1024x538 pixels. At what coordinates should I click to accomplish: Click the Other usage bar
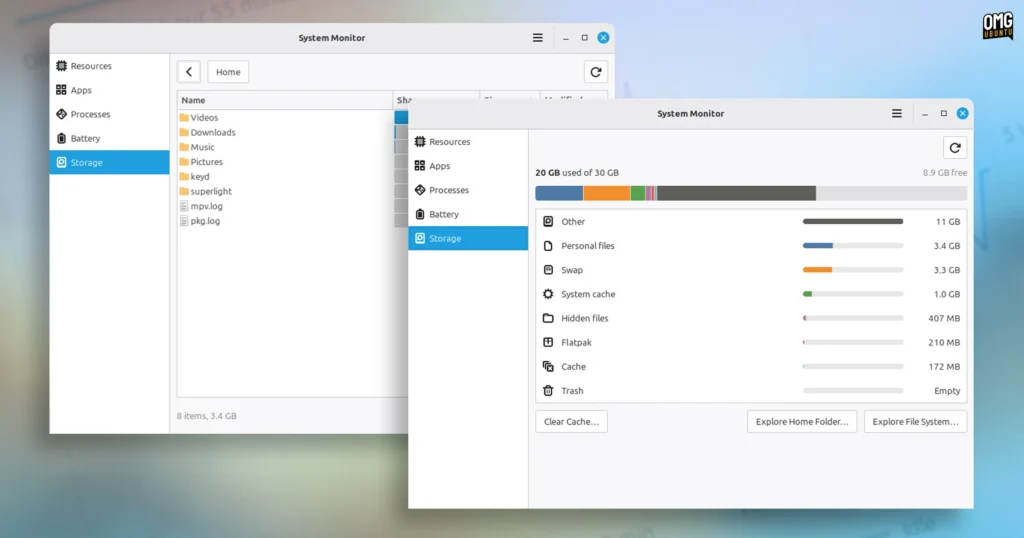853,221
